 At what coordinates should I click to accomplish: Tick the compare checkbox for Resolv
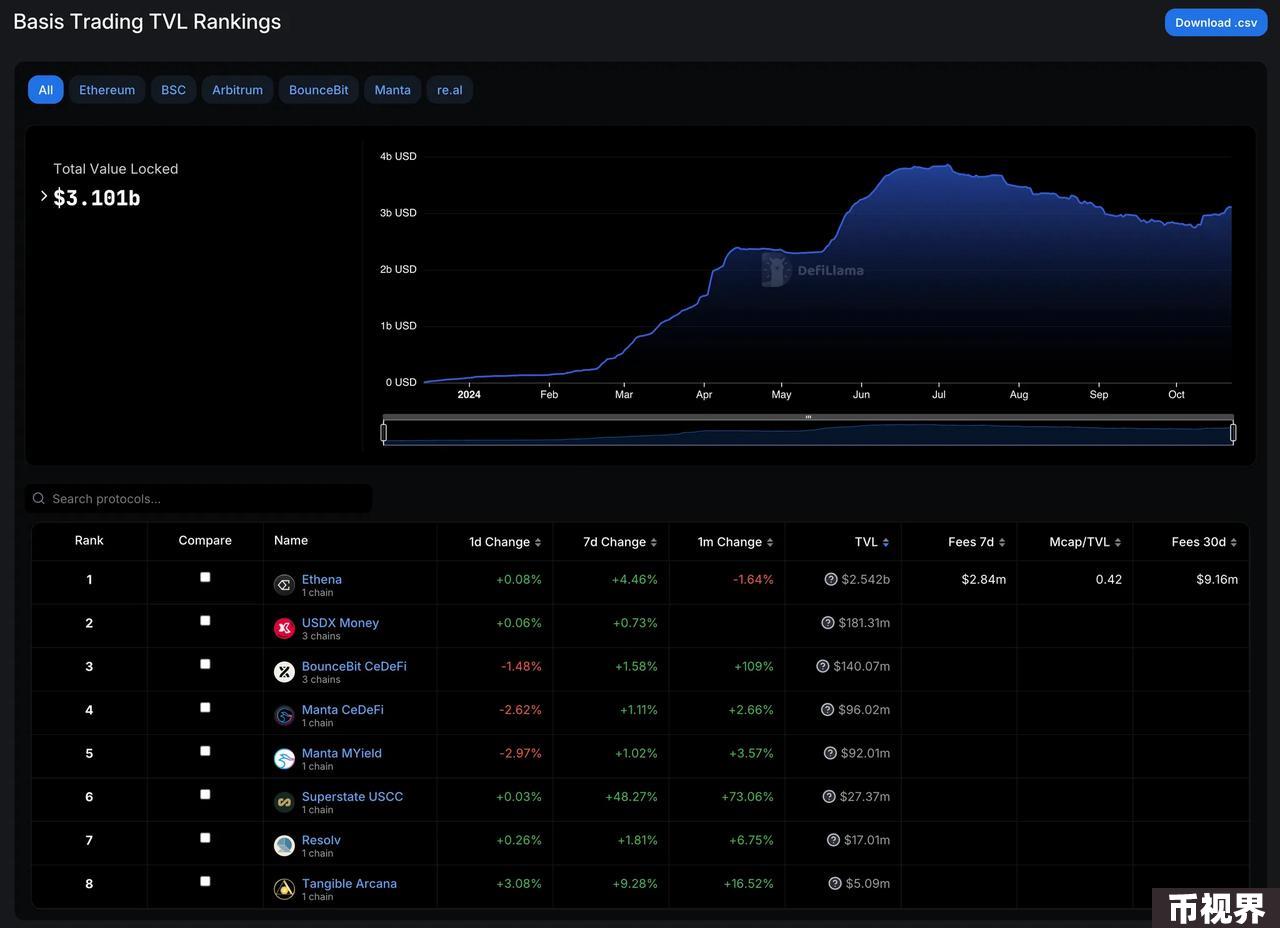point(205,838)
